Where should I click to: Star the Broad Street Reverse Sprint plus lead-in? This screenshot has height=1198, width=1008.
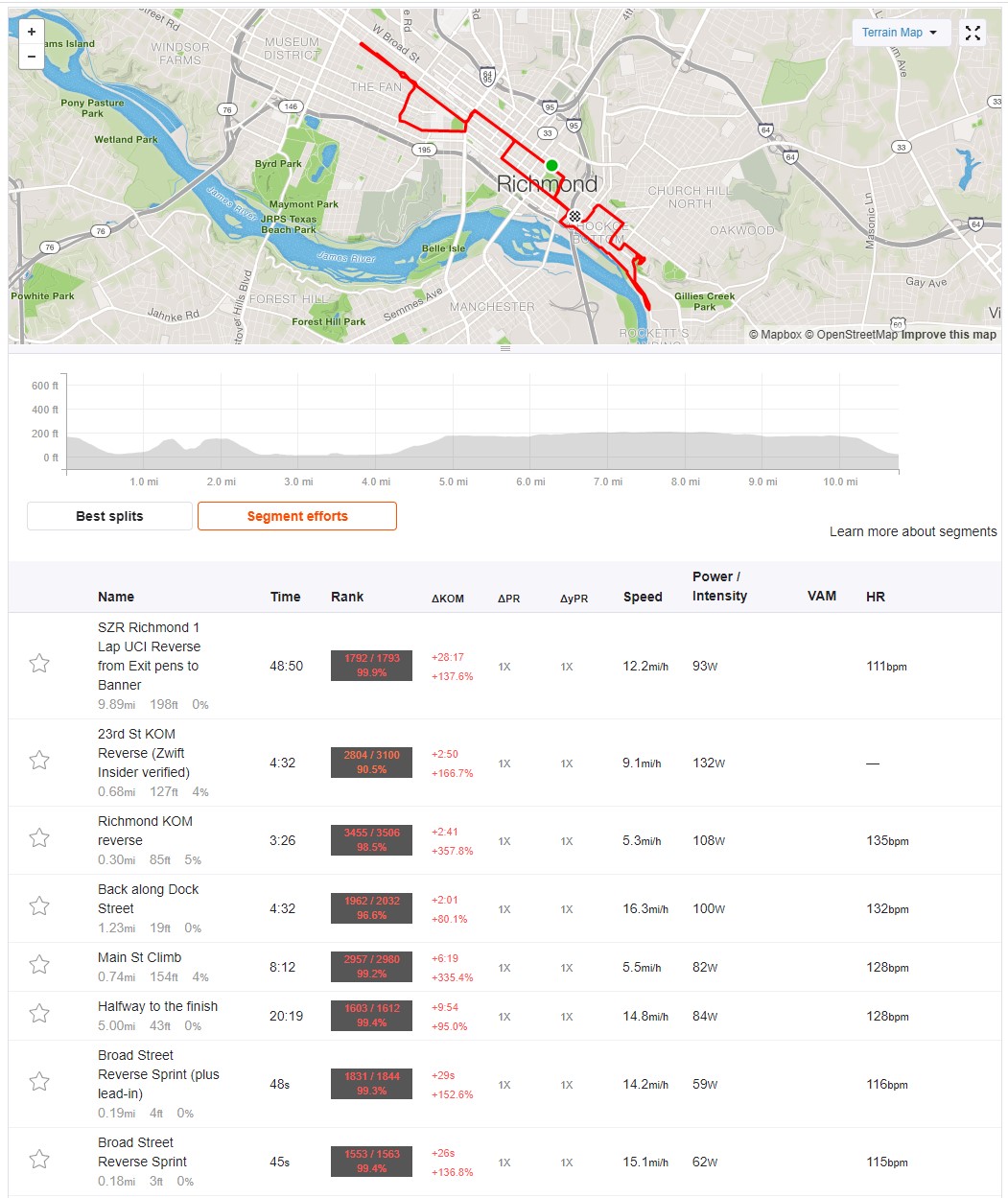(x=39, y=1082)
